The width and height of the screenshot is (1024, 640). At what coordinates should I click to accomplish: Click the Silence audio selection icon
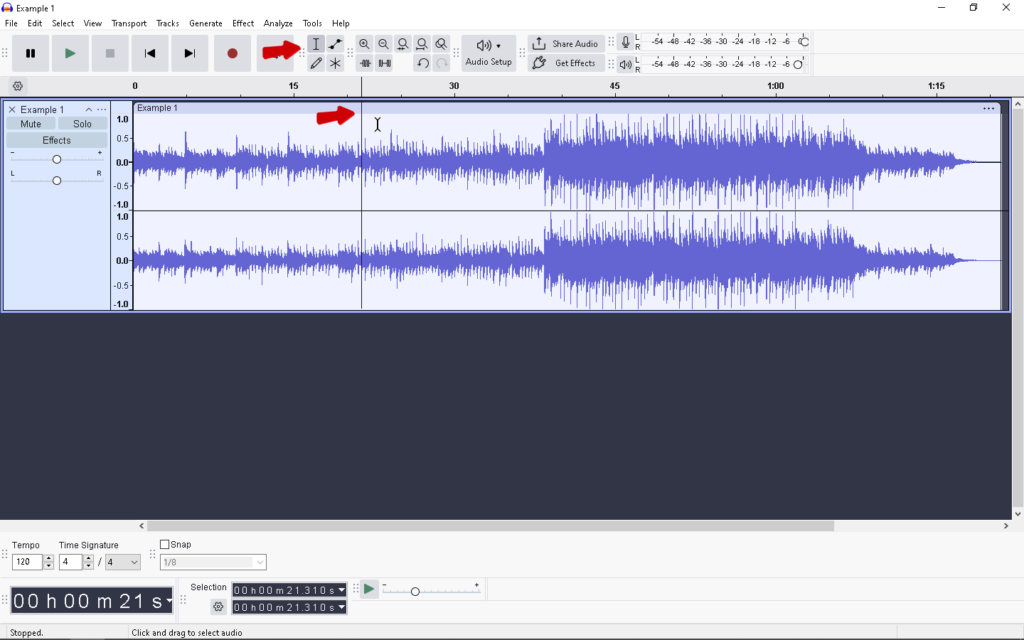coord(384,63)
